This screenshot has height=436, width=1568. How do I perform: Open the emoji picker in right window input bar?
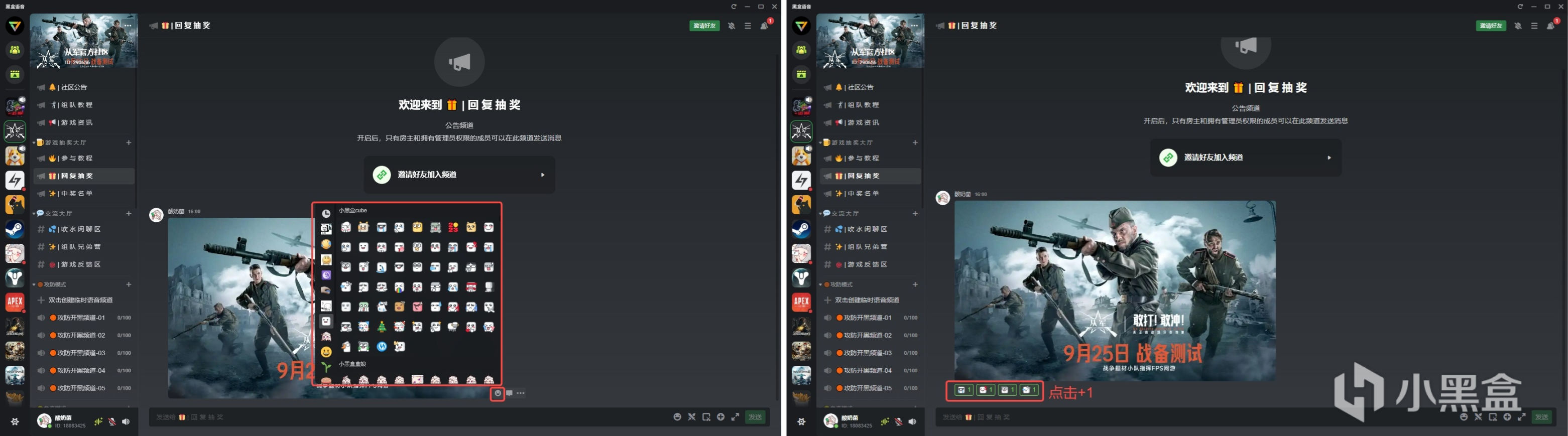(1463, 417)
